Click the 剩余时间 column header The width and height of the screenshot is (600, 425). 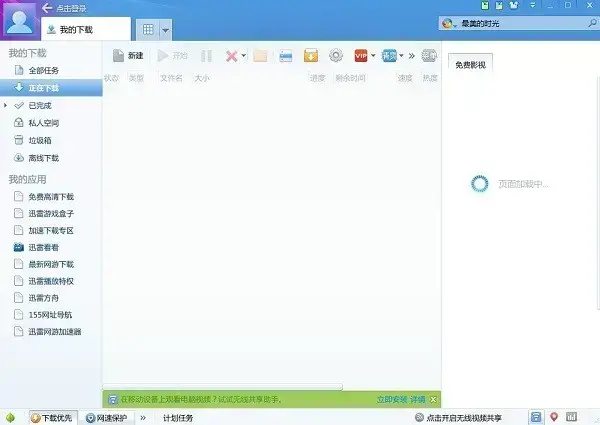[350, 78]
